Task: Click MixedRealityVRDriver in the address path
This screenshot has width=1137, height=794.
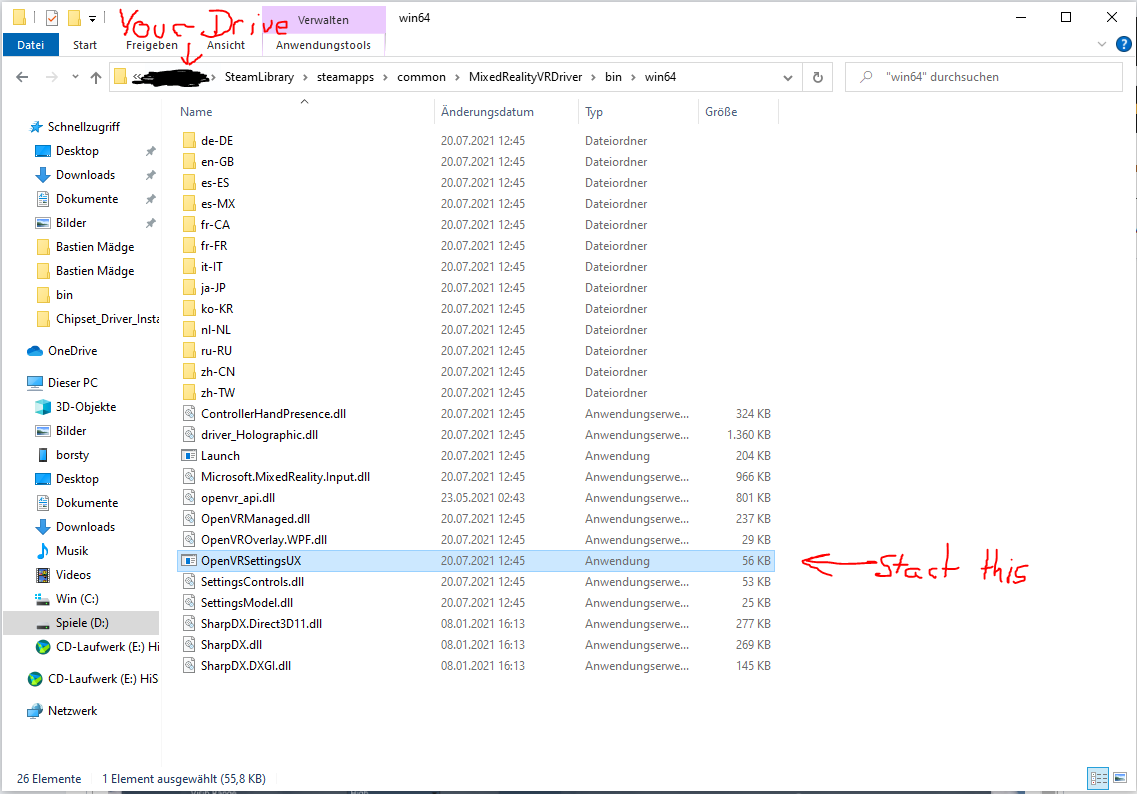Action: [525, 77]
